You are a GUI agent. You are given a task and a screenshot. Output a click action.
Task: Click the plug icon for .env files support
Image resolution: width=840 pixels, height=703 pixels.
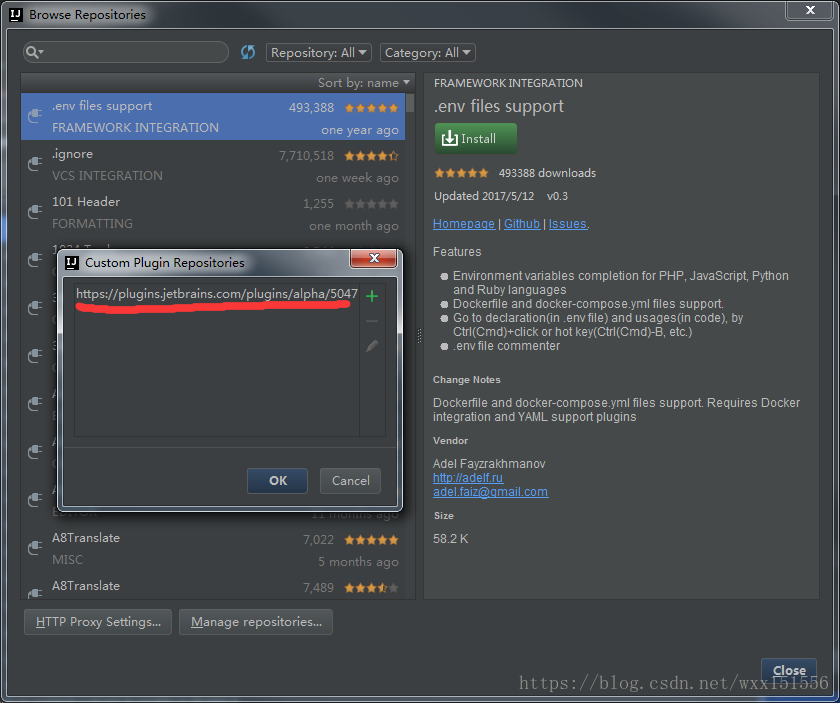coord(35,115)
